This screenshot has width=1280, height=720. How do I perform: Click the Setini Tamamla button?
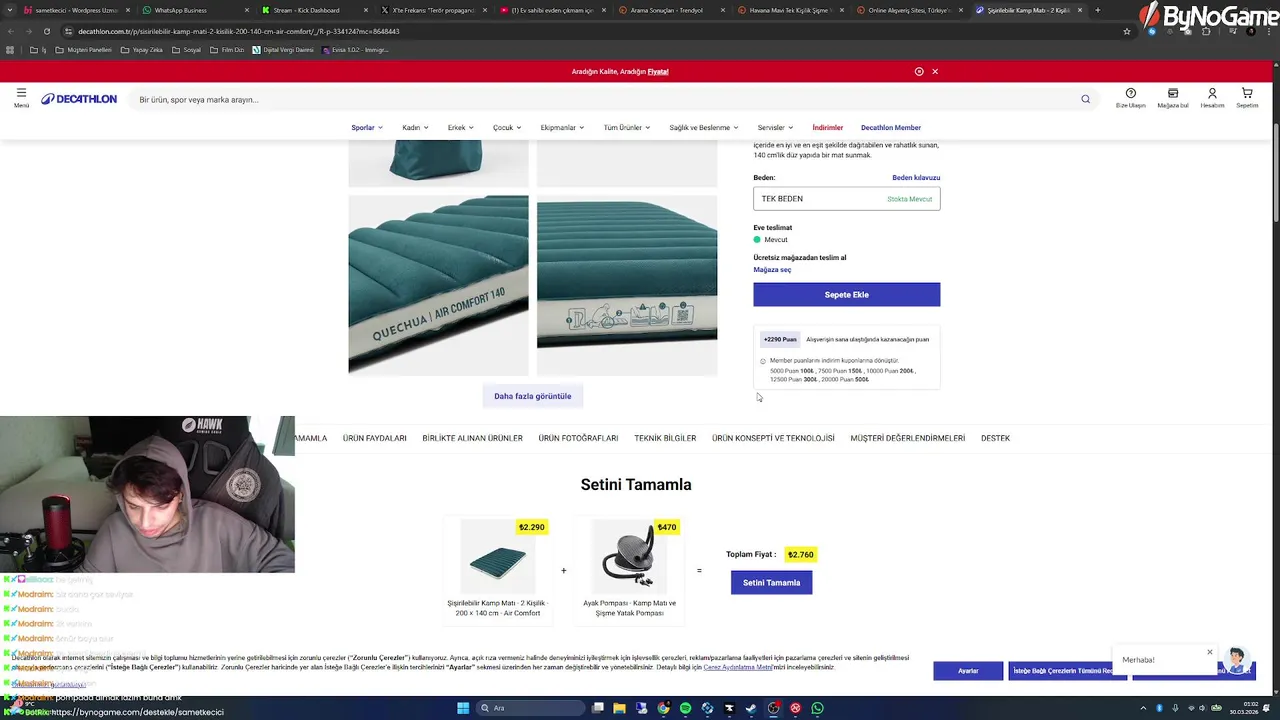772,582
